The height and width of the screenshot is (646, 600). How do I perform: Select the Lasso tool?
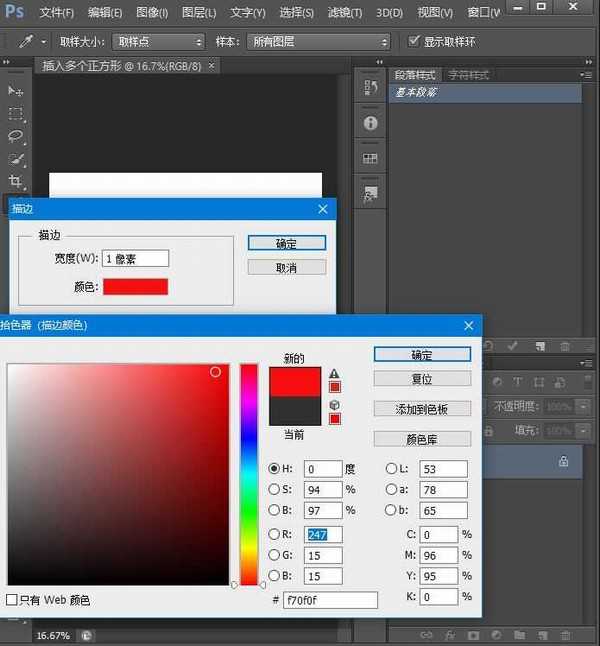(16, 137)
